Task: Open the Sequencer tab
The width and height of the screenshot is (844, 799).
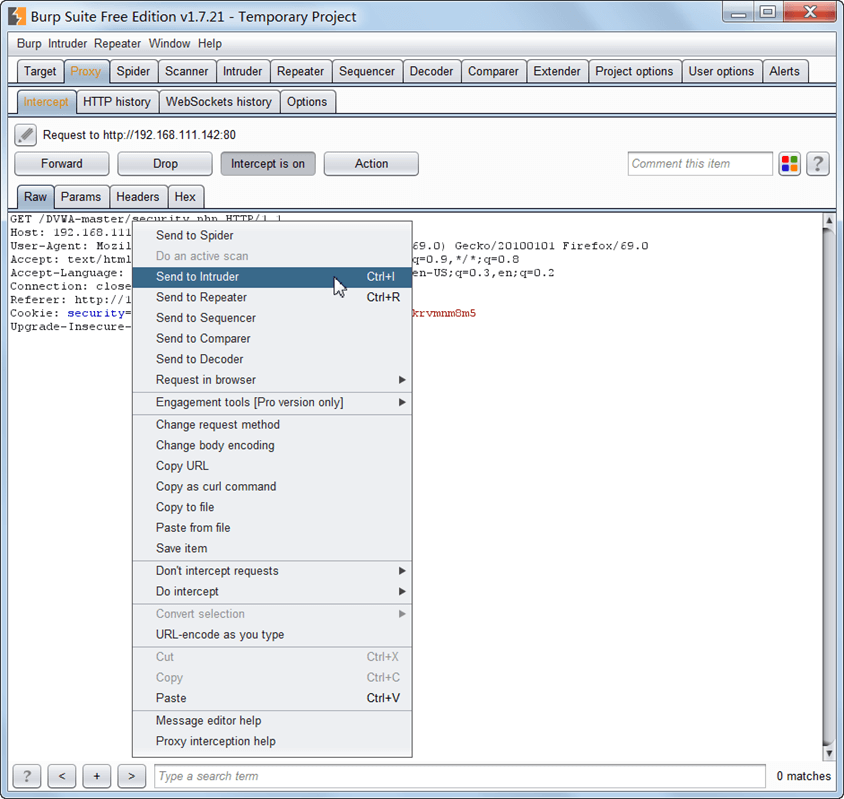Action: (367, 71)
